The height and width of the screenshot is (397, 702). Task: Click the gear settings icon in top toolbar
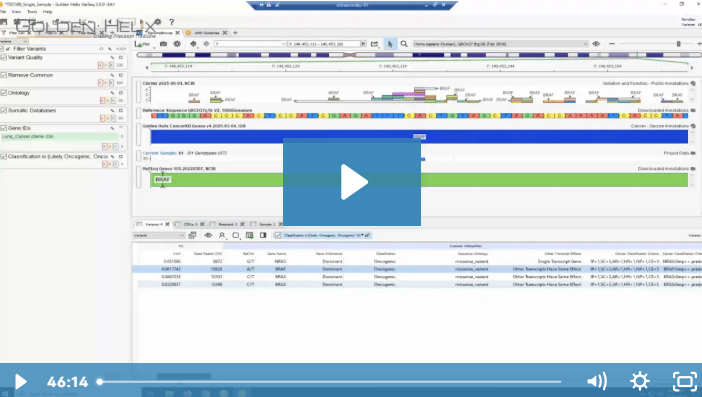click(158, 22)
